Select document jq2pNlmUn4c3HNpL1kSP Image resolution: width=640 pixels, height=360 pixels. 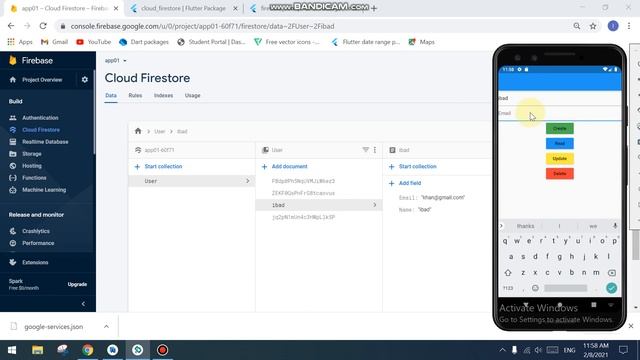tap(303, 217)
